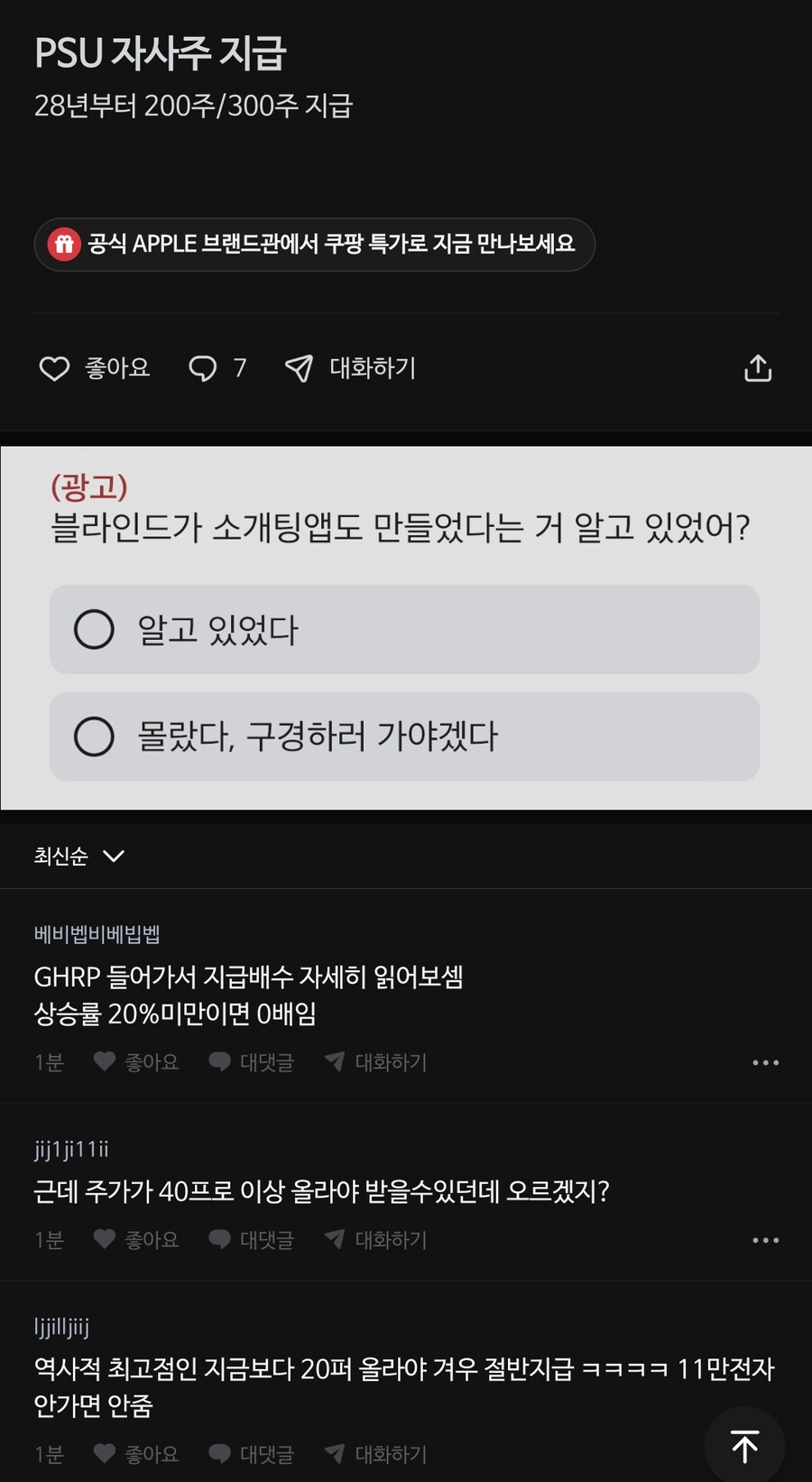The height and width of the screenshot is (1482, 812).
Task: Open the more options on the jij1ji11ii comment
Action: pyautogui.click(x=765, y=1240)
